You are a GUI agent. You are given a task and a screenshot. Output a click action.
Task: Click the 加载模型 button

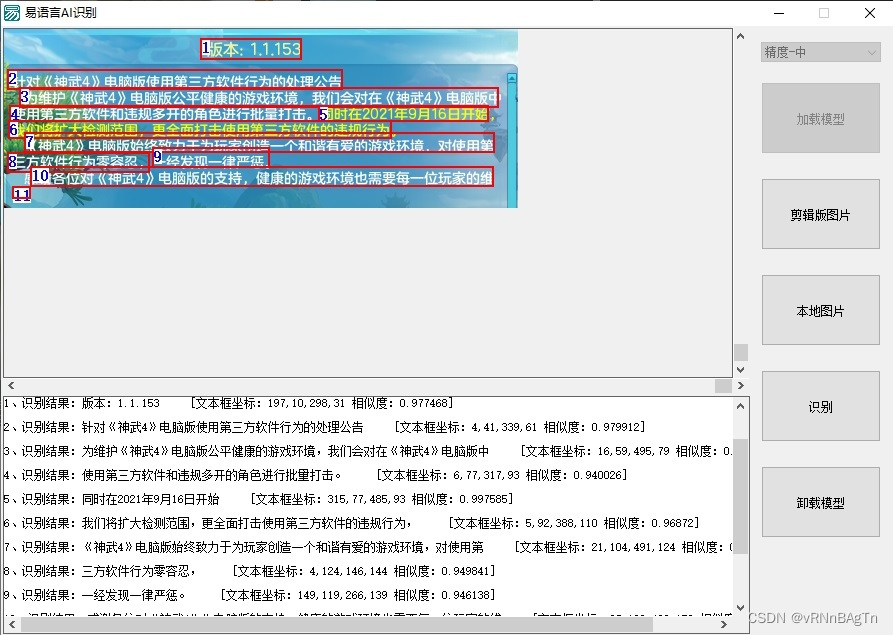click(x=821, y=118)
